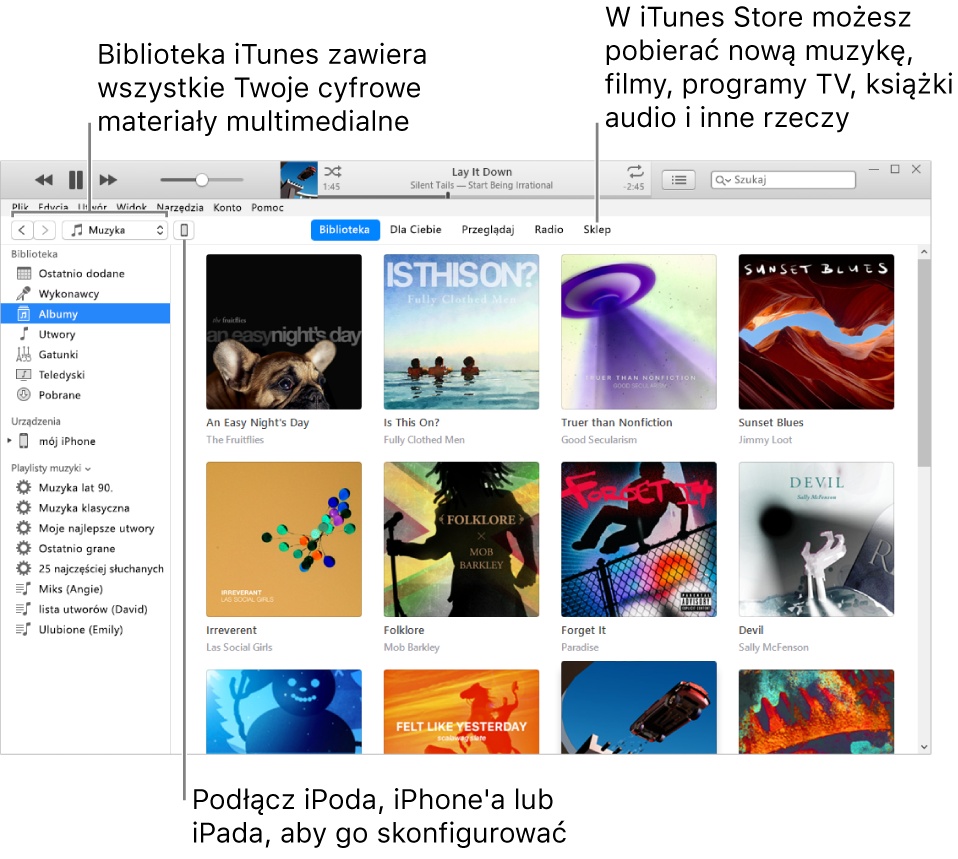Open the Up Next queue icon
The image size is (958, 859).
(679, 180)
